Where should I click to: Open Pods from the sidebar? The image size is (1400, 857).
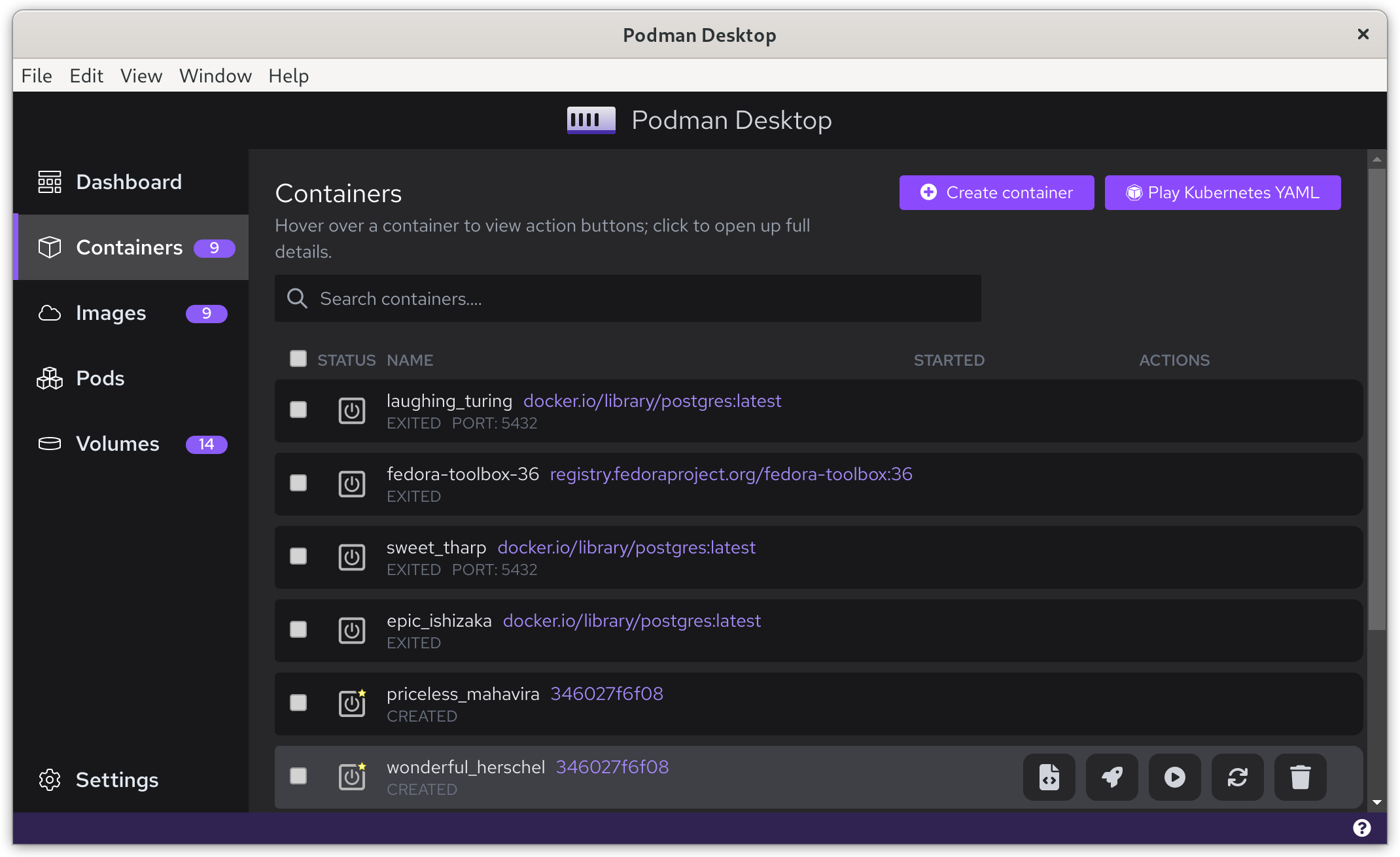(99, 378)
